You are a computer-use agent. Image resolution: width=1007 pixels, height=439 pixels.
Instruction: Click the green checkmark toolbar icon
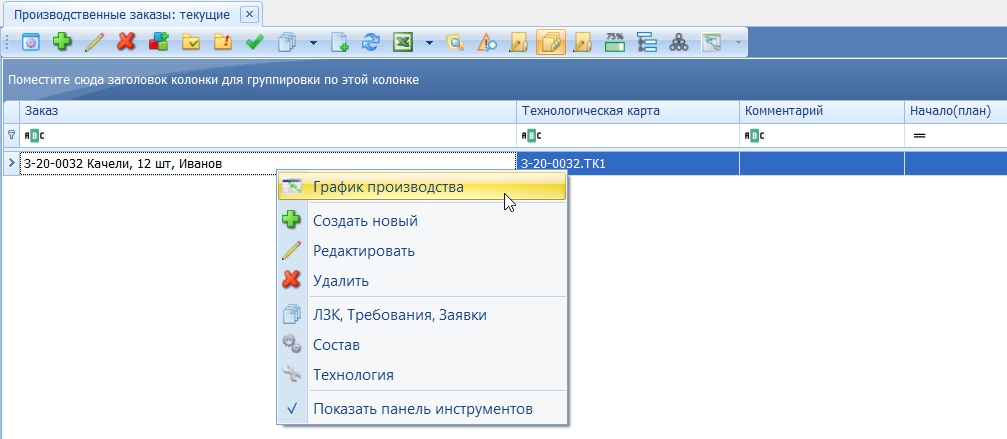point(255,43)
